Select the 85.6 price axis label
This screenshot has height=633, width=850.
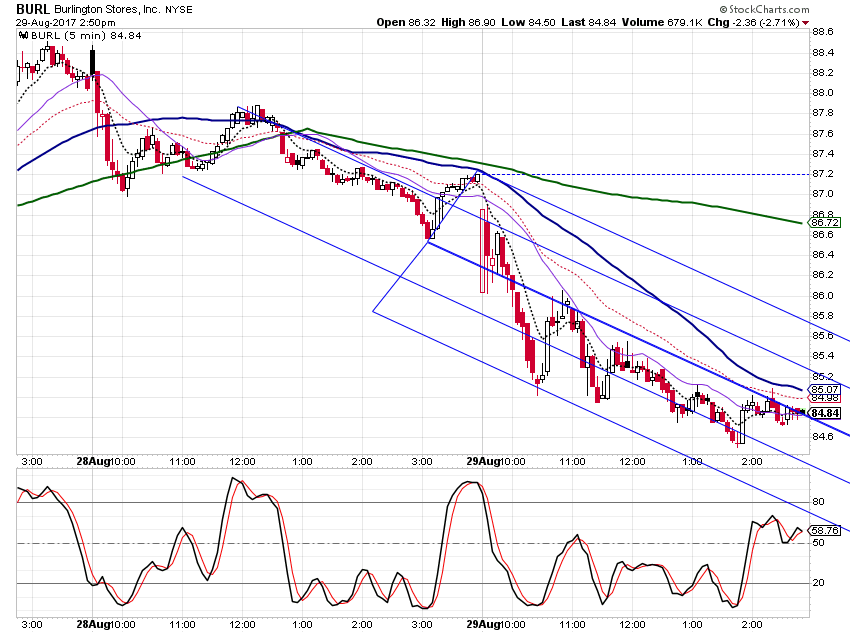(x=823, y=335)
